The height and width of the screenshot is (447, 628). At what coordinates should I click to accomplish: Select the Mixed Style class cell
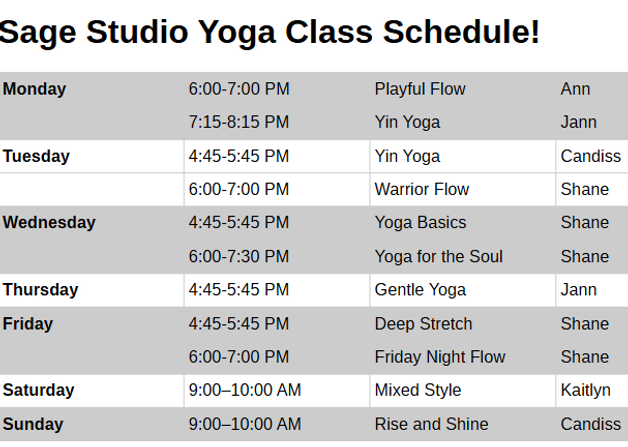[x=418, y=390]
